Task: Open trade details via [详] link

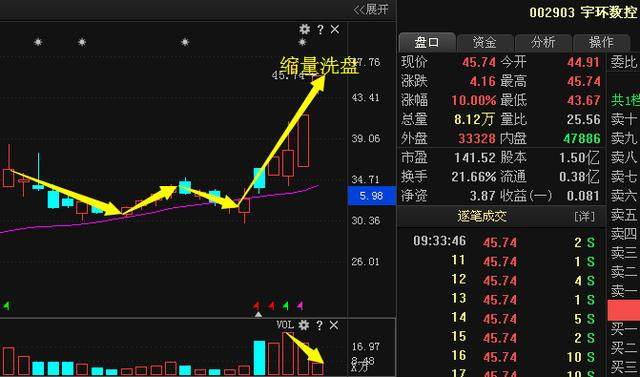Action: [584, 216]
